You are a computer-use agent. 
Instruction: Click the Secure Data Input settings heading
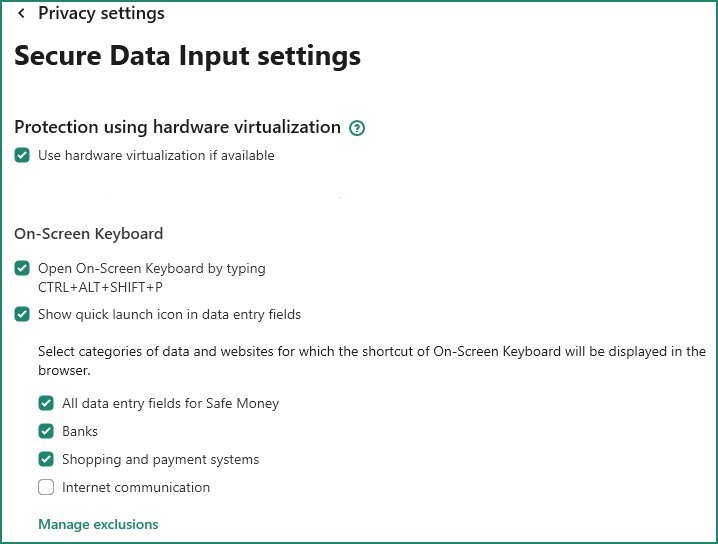point(187,56)
